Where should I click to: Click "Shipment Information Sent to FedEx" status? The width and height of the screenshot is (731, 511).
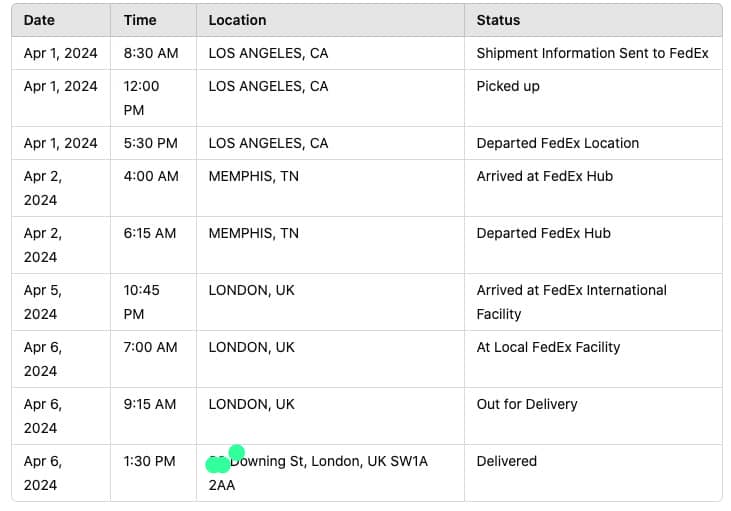592,53
